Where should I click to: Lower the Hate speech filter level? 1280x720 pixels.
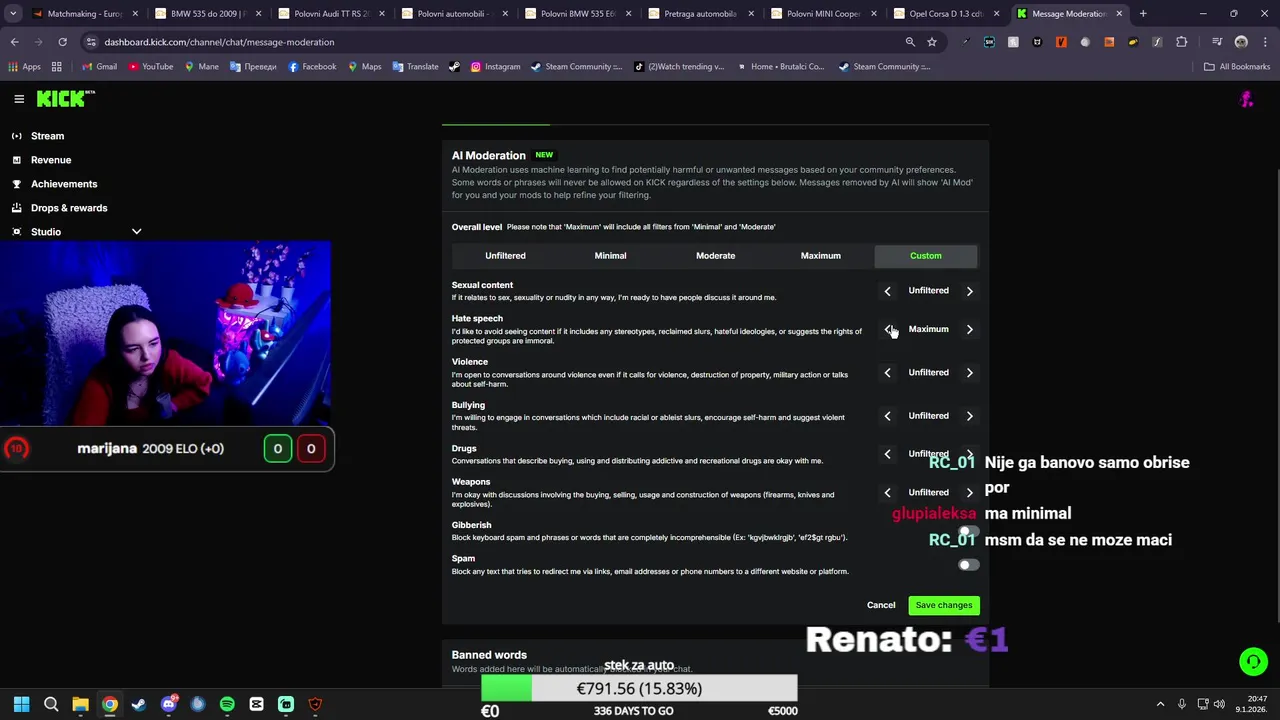pyautogui.click(x=887, y=329)
